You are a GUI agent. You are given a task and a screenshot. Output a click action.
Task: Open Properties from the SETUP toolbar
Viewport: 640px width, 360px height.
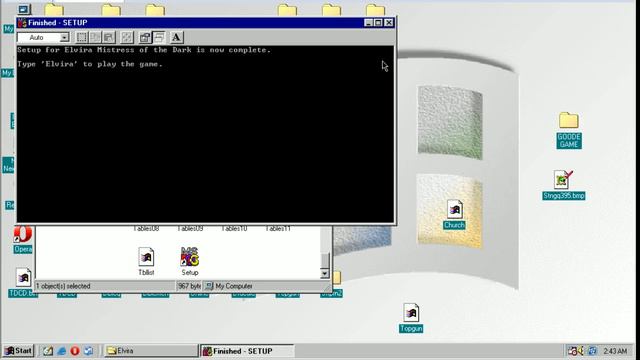pos(145,38)
